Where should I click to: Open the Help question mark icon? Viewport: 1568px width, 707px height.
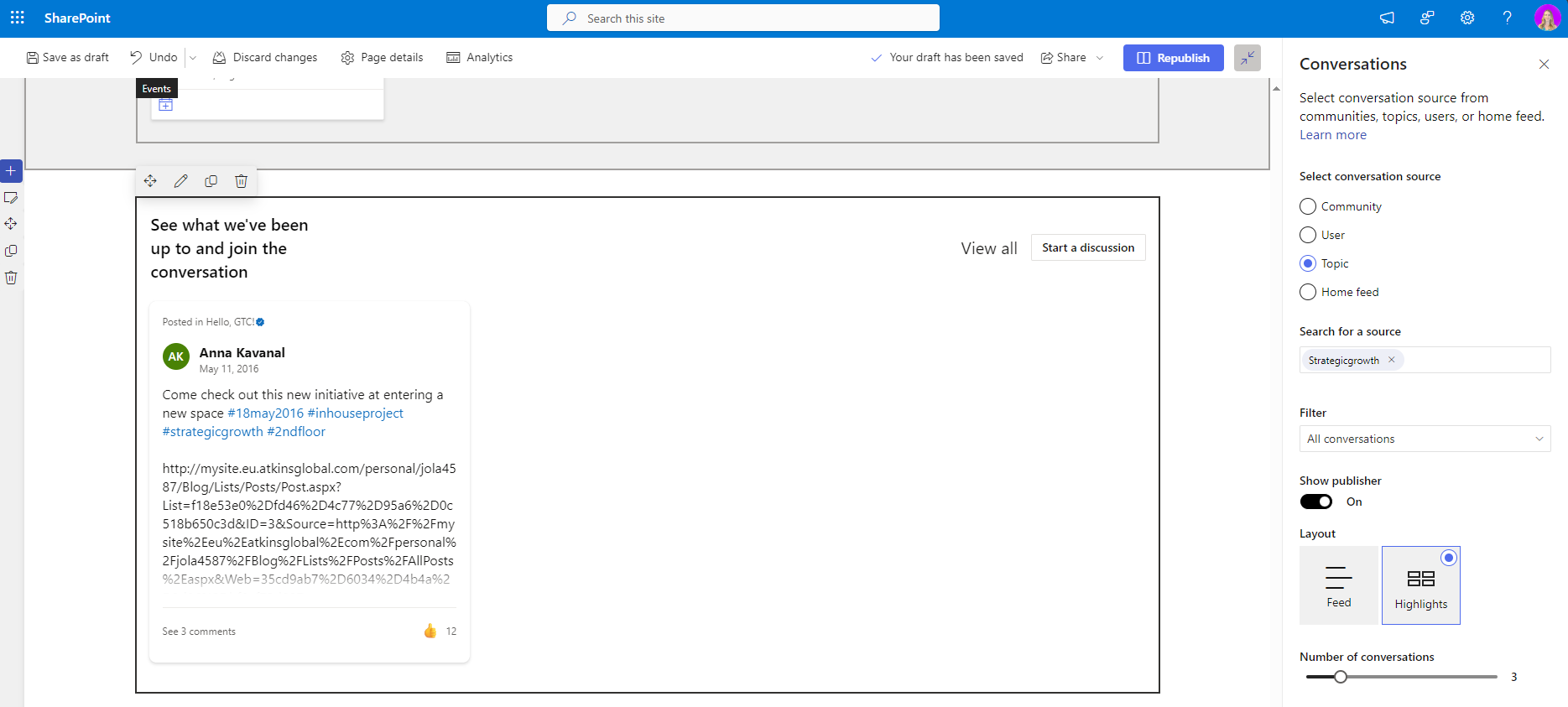(1508, 18)
